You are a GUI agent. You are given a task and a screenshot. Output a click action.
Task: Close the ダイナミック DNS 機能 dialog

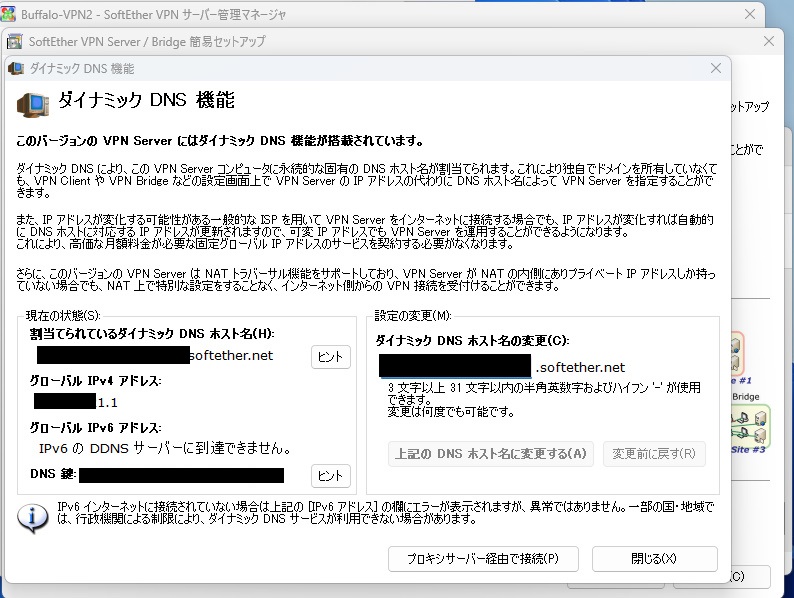coord(716,68)
